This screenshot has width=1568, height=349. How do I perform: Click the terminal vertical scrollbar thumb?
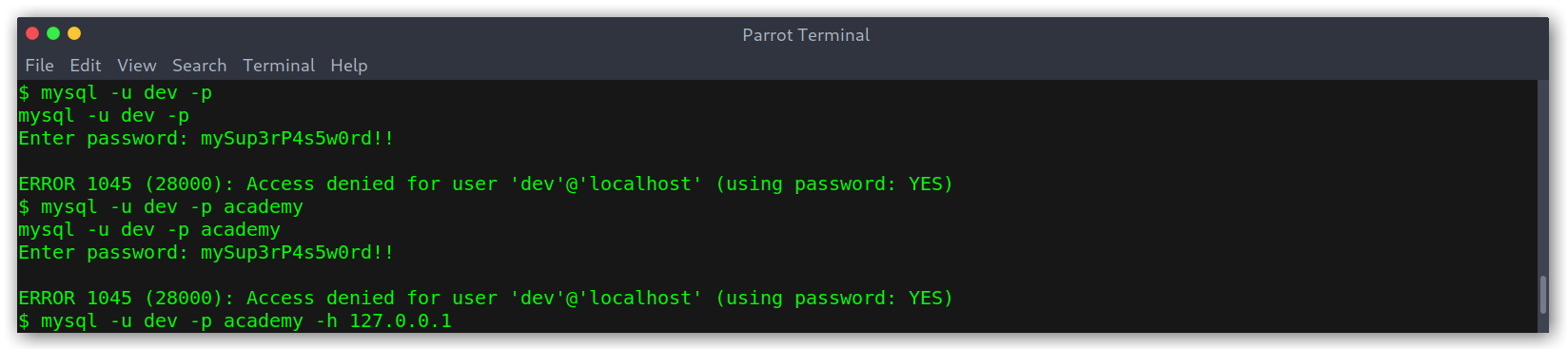pos(1542,295)
